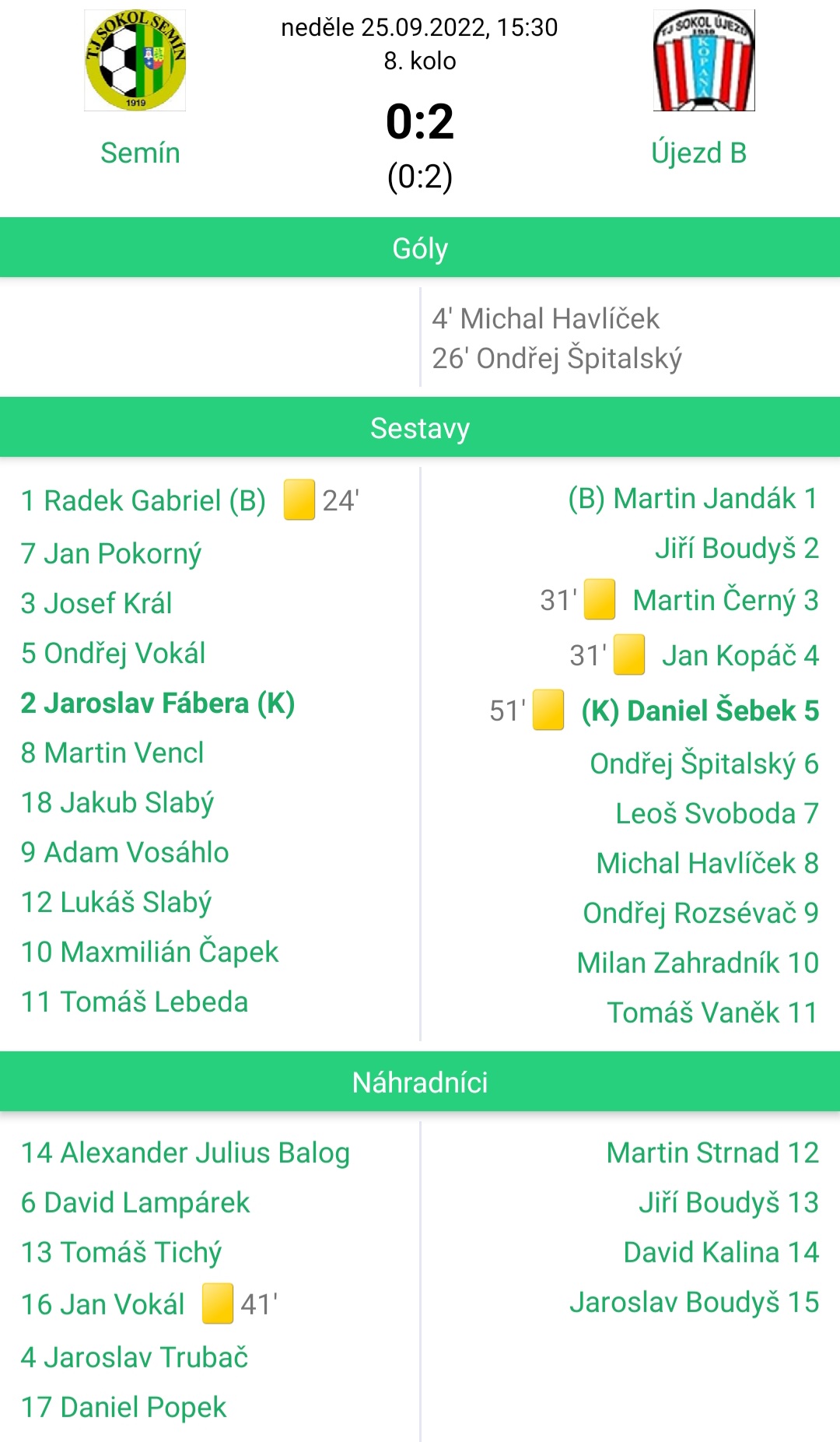This screenshot has height=1442, width=840.
Task: Tap Martin Černý's yellow card icon
Action: [x=600, y=599]
